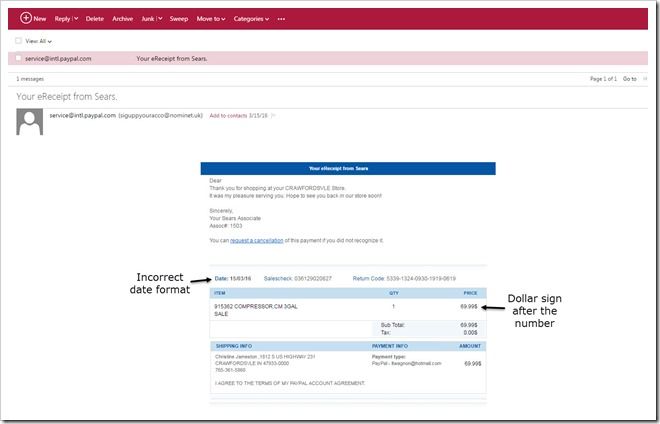Screen dimensions: 660x424
Task: Check the box for the service@intl.paypal.com message
Action: [18, 58]
